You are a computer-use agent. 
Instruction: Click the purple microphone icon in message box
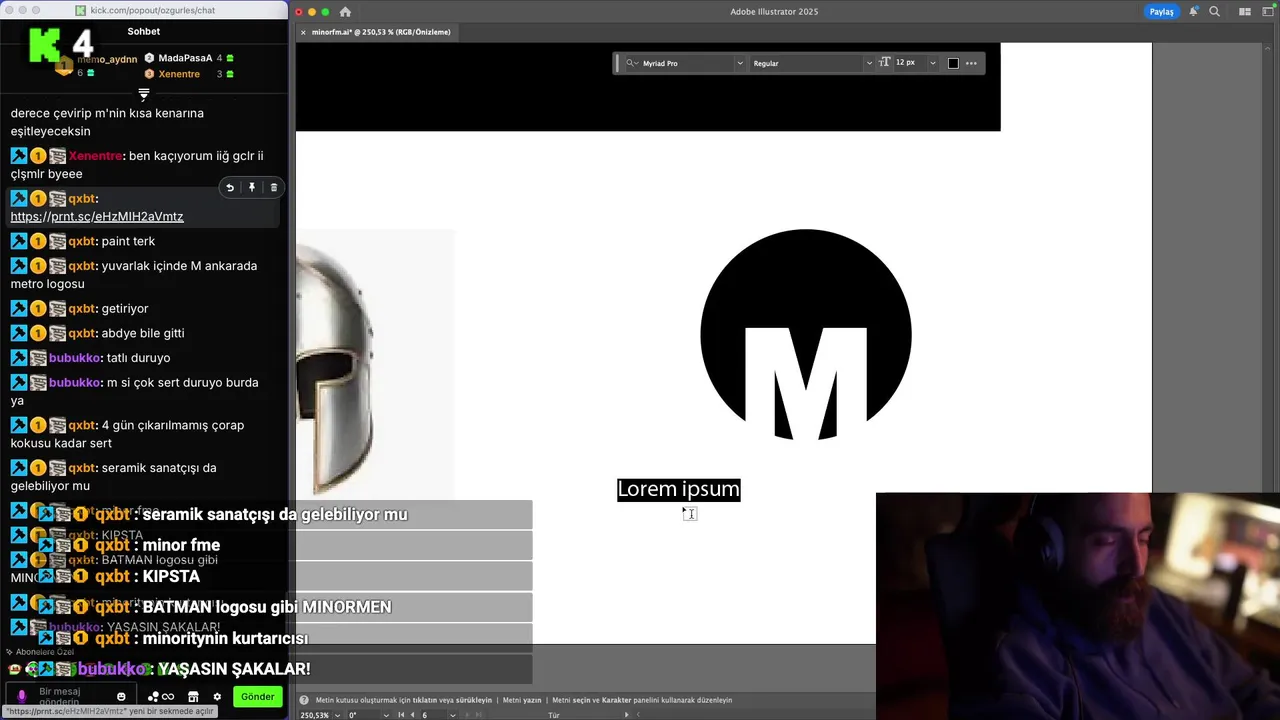[22, 696]
